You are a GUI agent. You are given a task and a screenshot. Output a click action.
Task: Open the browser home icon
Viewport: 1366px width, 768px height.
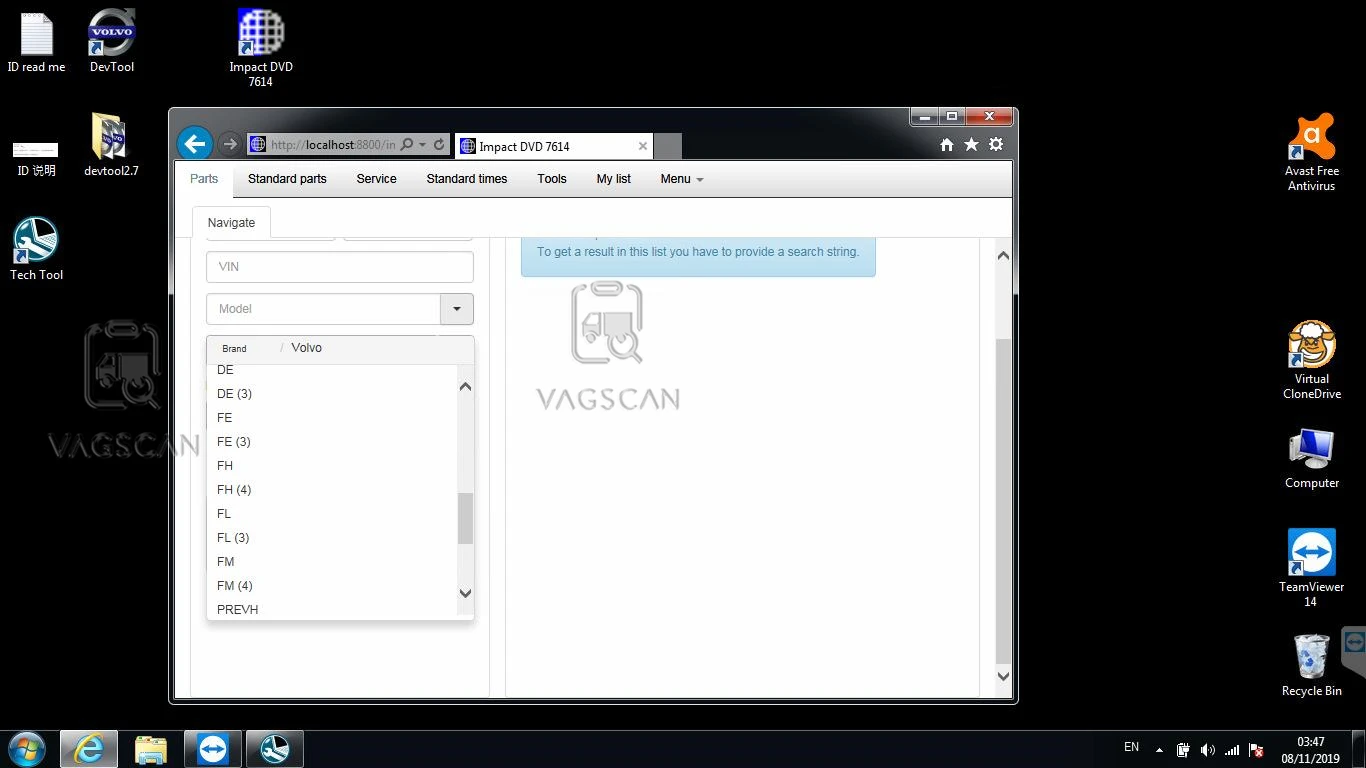pyautogui.click(x=947, y=145)
